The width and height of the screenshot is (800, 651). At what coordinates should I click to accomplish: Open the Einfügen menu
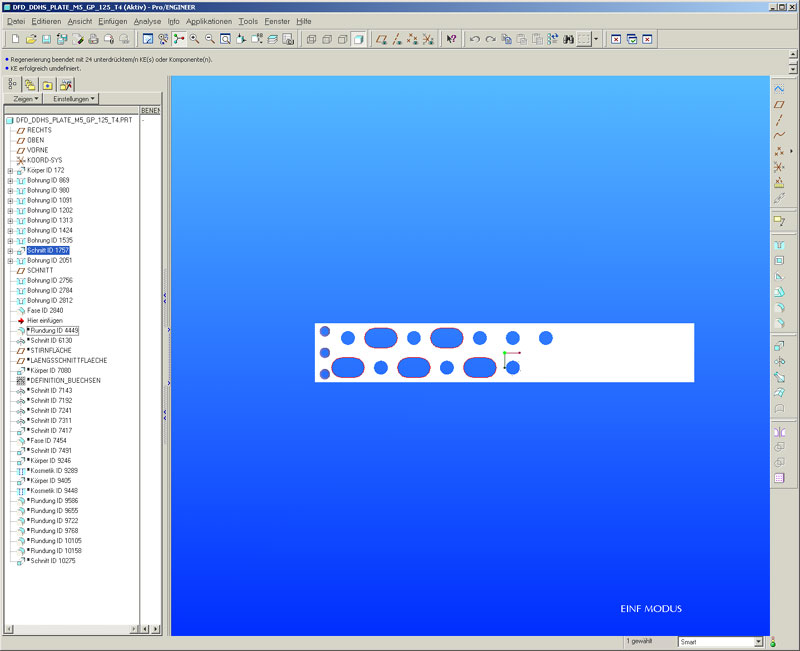click(113, 21)
